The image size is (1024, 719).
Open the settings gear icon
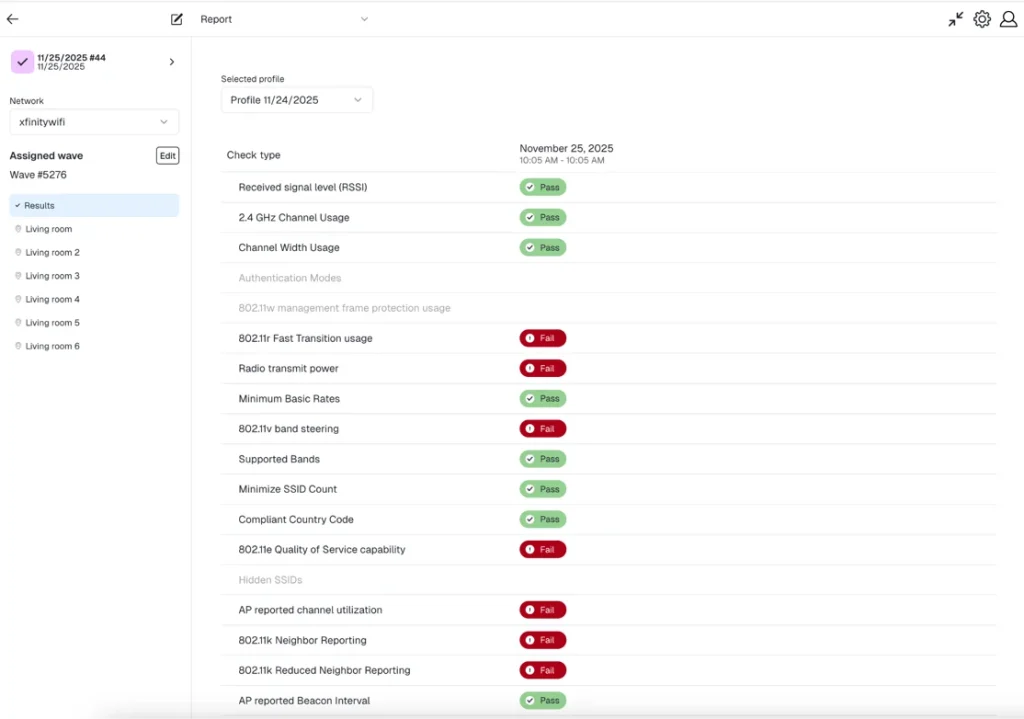[x=982, y=19]
